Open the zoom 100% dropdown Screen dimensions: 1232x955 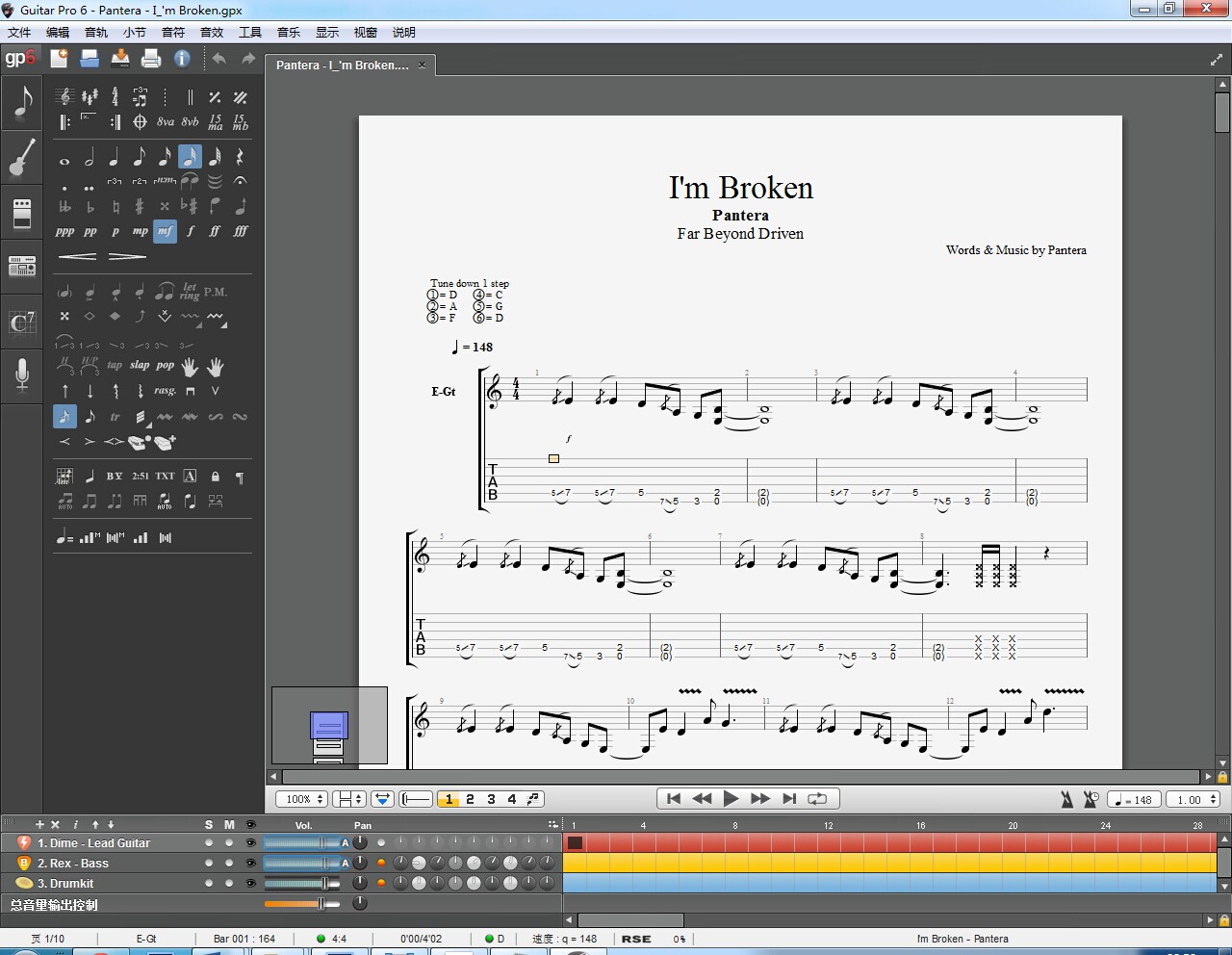click(x=301, y=799)
